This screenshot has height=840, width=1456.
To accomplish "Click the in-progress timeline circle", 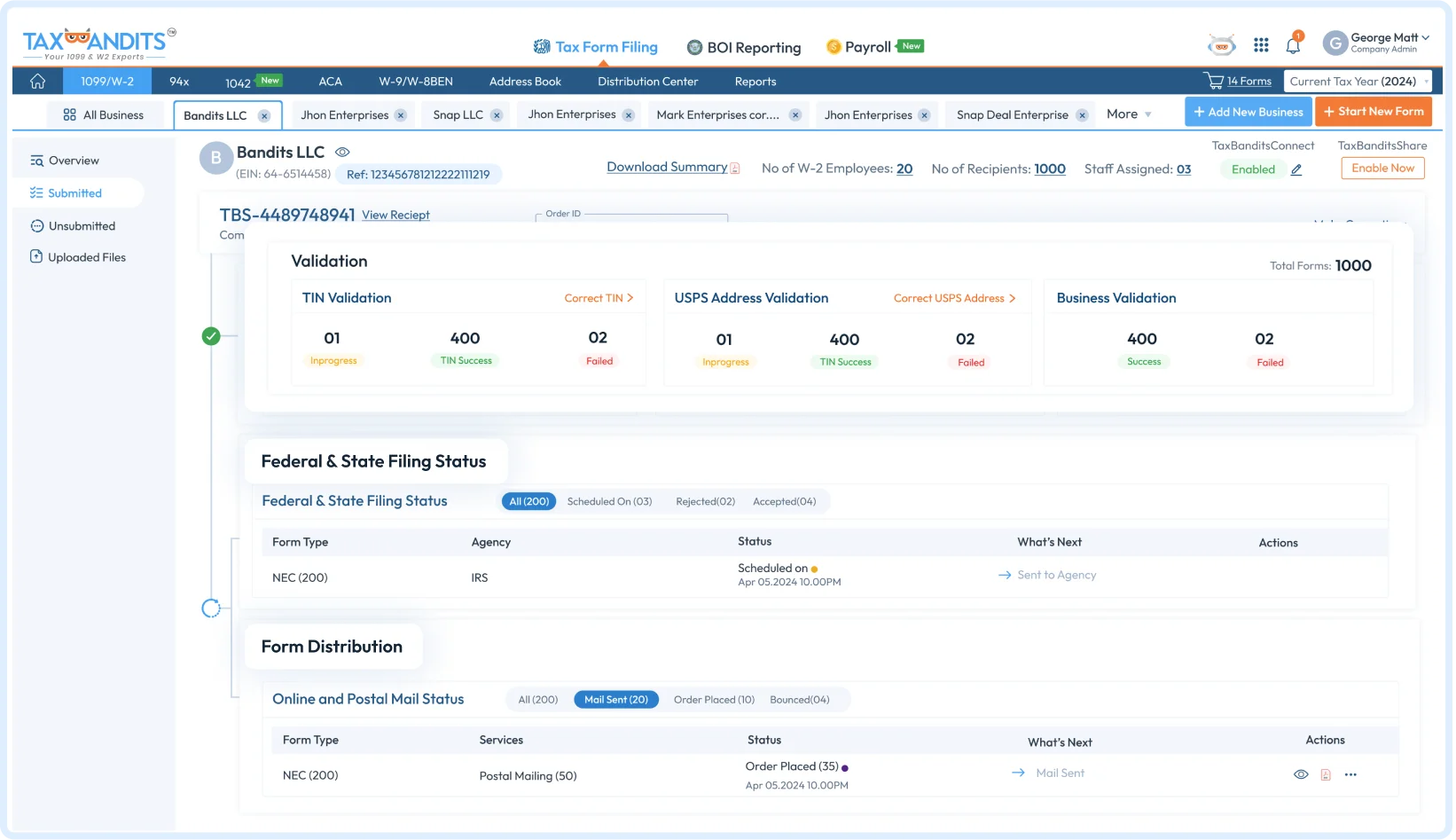I will point(211,608).
